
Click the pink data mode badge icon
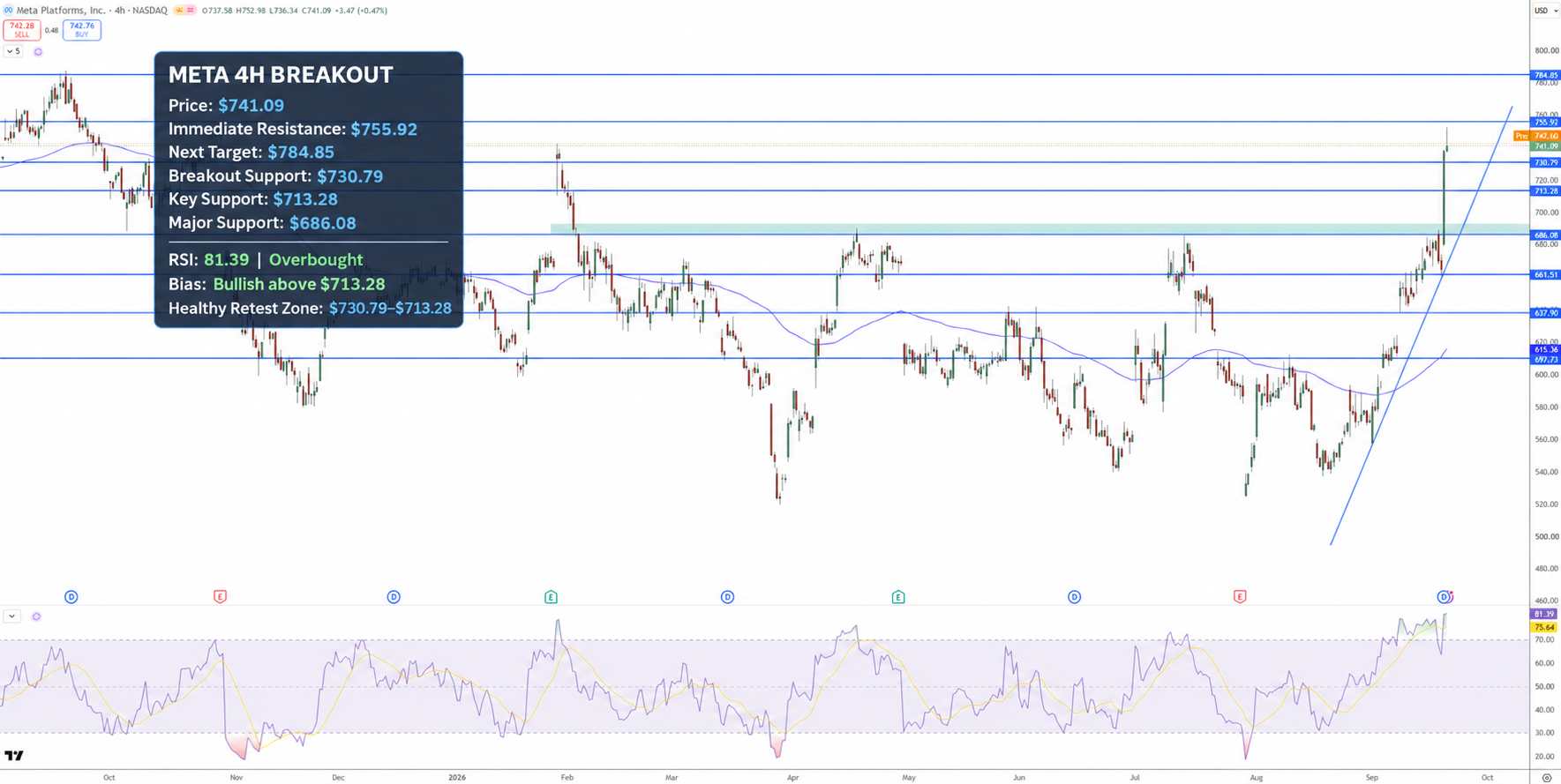tap(190, 11)
